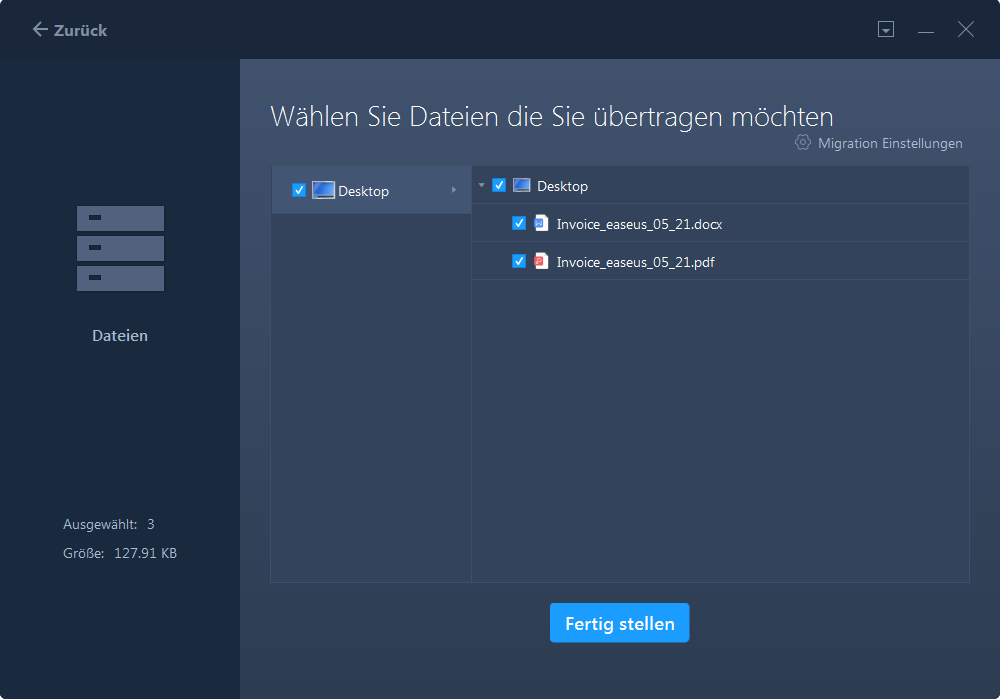Image resolution: width=1000 pixels, height=700 pixels.
Task: Uncheck Invoice_easeus_05_21.pdf checkbox
Action: (x=518, y=261)
